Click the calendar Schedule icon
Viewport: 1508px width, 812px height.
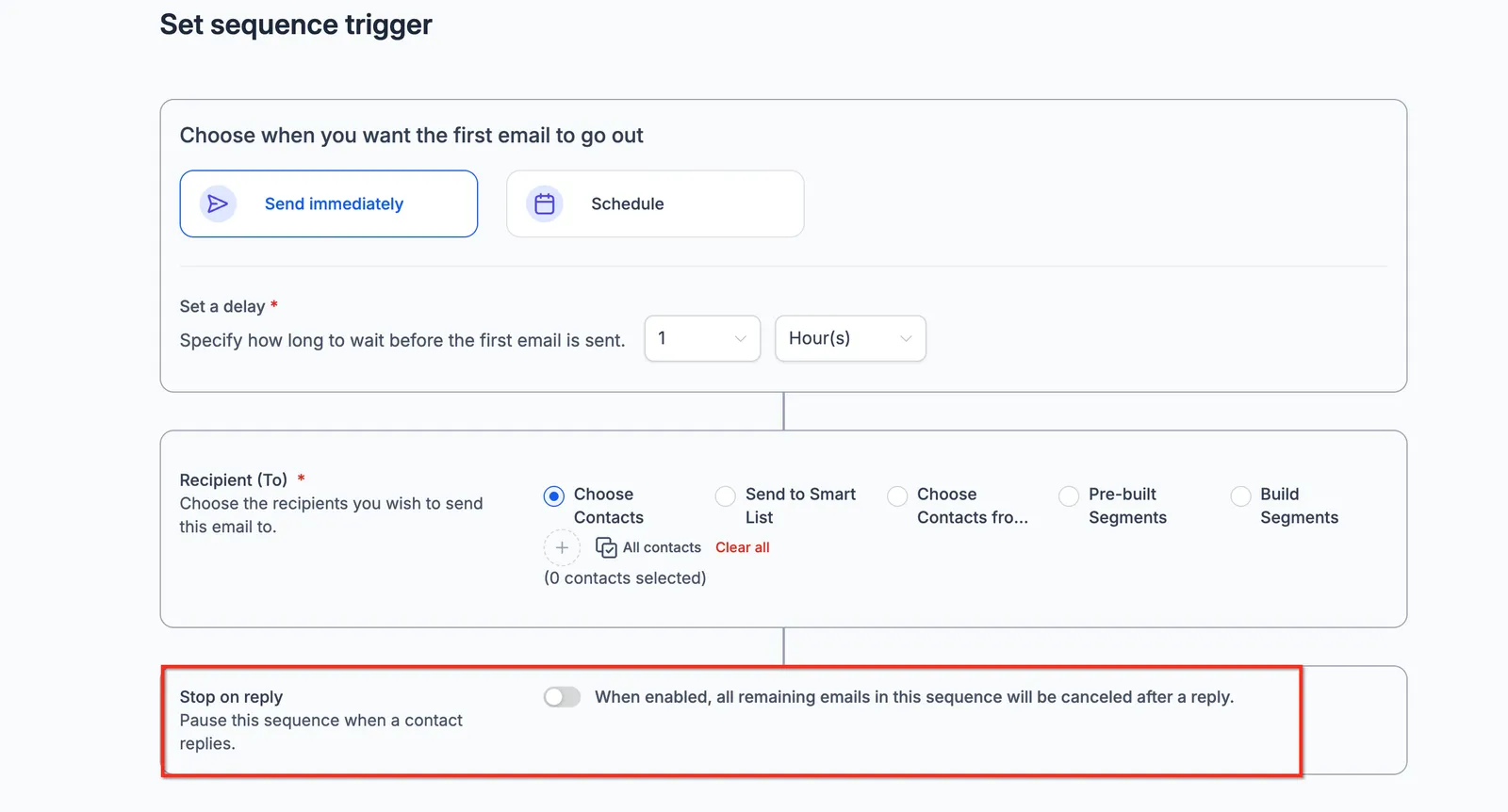pyautogui.click(x=545, y=203)
